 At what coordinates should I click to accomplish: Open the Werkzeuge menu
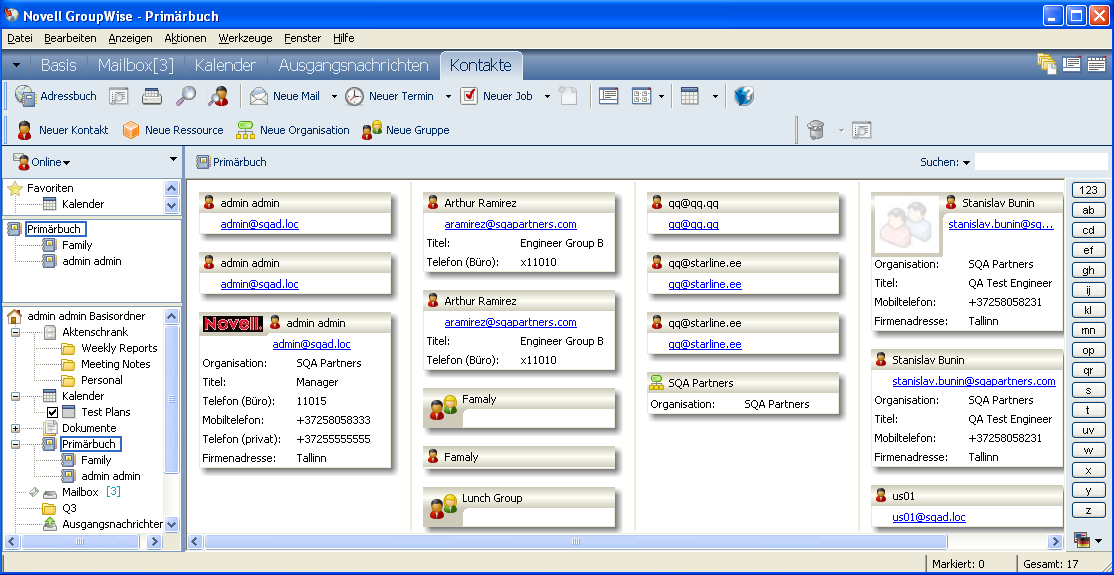point(245,38)
